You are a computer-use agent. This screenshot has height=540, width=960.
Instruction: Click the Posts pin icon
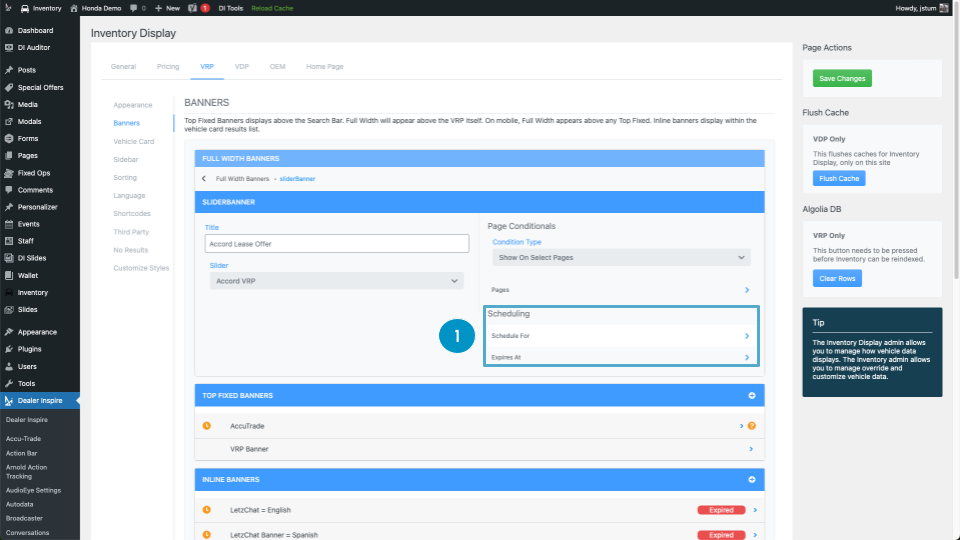[x=9, y=70]
